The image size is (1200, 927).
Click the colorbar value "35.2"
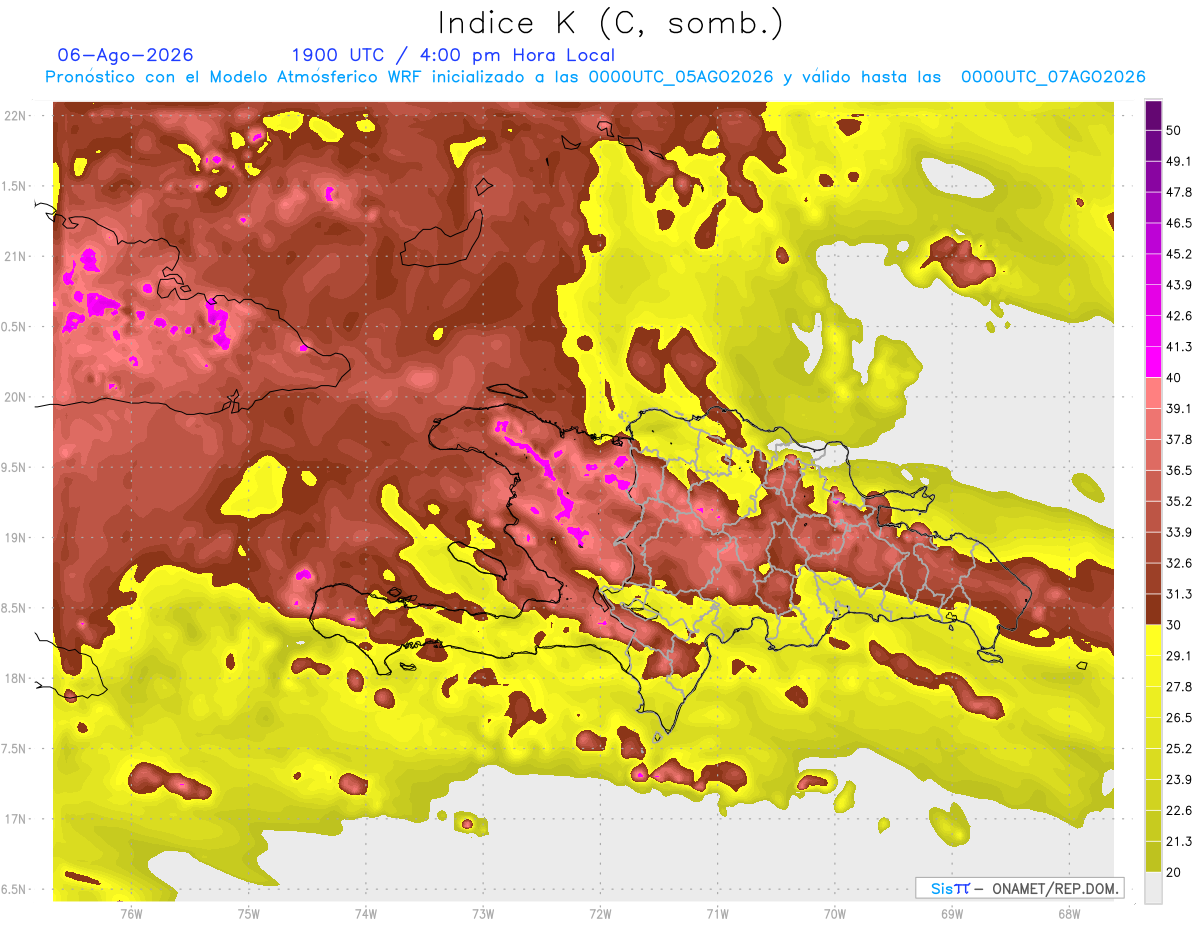(1177, 501)
